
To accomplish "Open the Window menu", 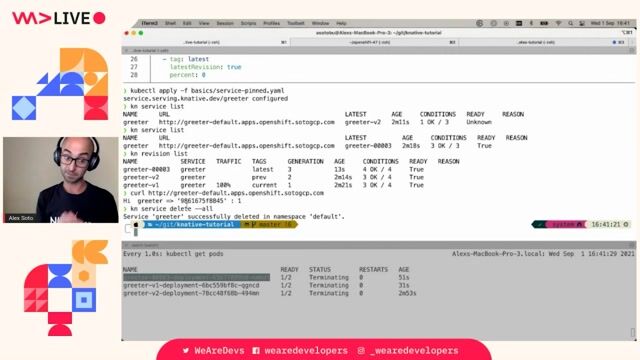I will coord(320,23).
